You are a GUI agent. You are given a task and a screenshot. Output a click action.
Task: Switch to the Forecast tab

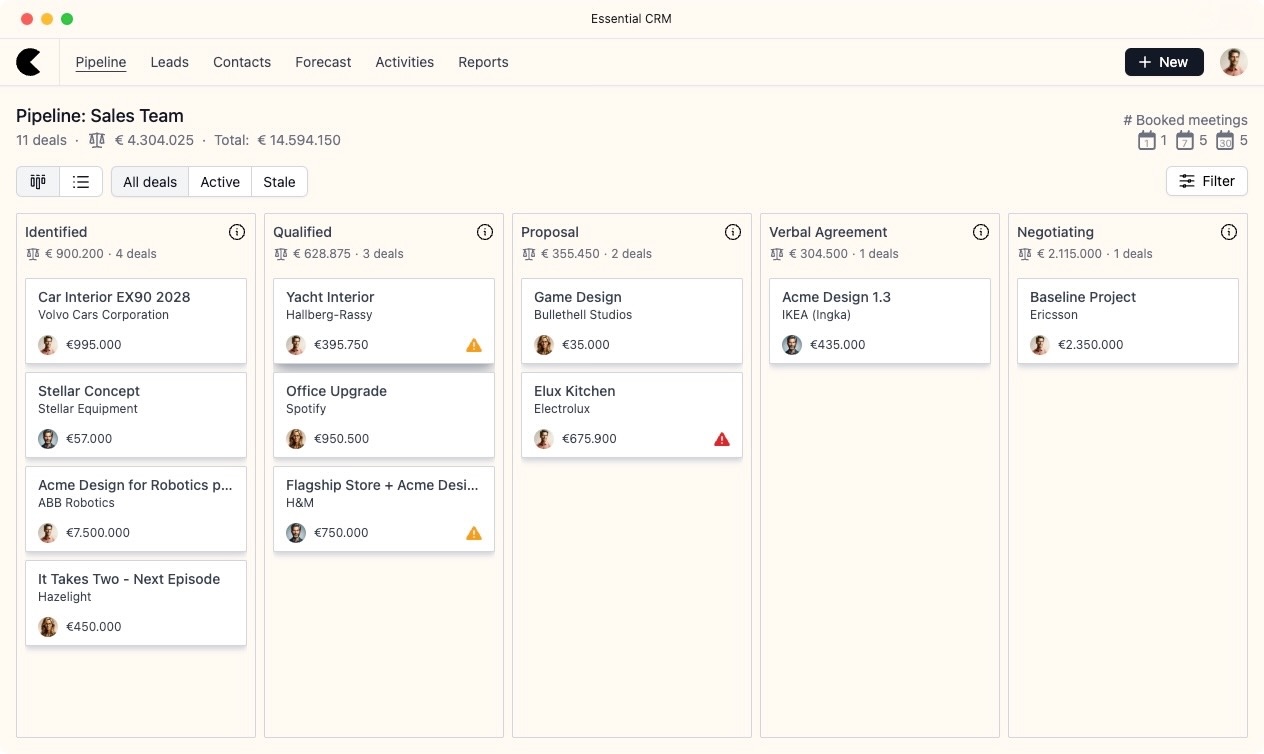coord(323,62)
